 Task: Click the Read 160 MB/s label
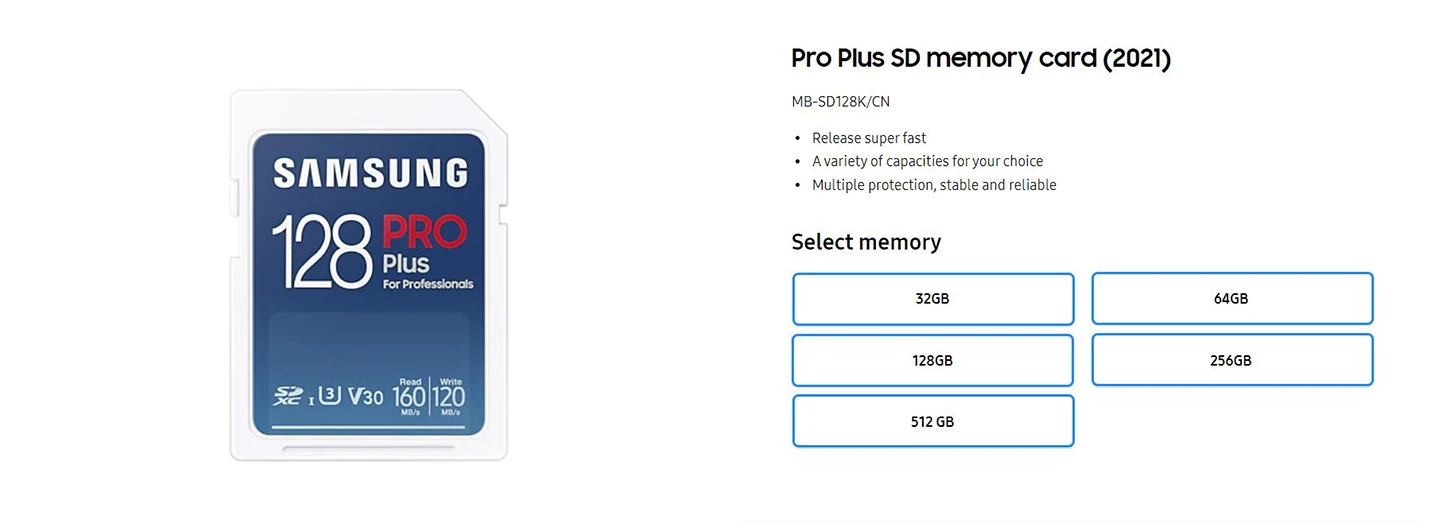click(x=409, y=396)
